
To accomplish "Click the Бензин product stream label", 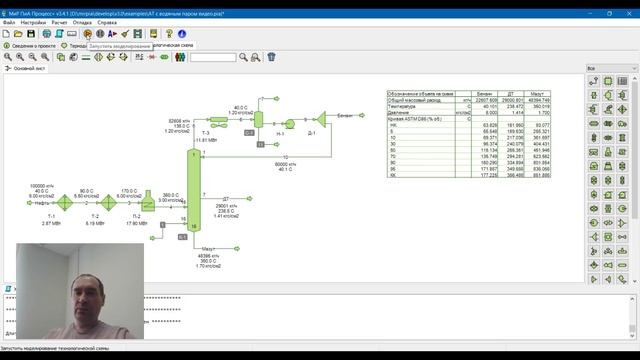I will [x=345, y=116].
